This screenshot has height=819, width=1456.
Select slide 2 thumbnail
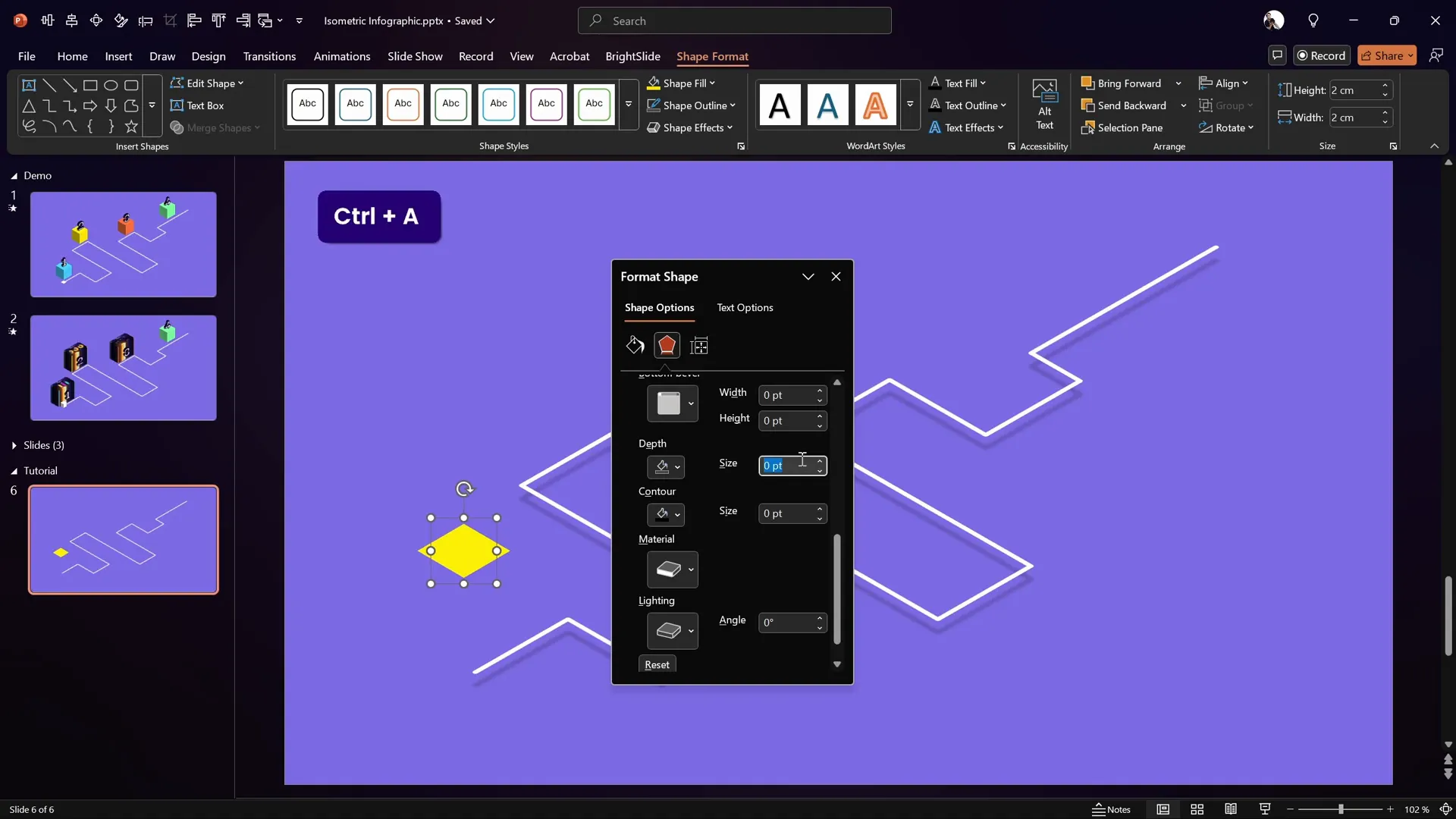123,368
